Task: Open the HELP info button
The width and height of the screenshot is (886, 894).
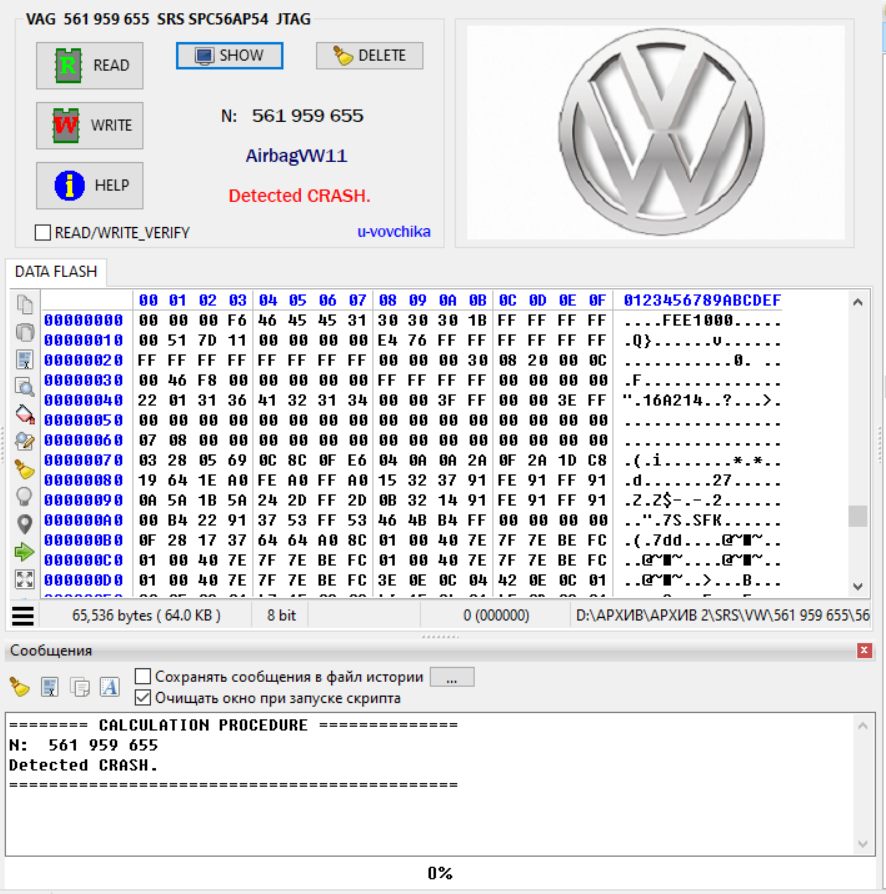Action: [90, 185]
